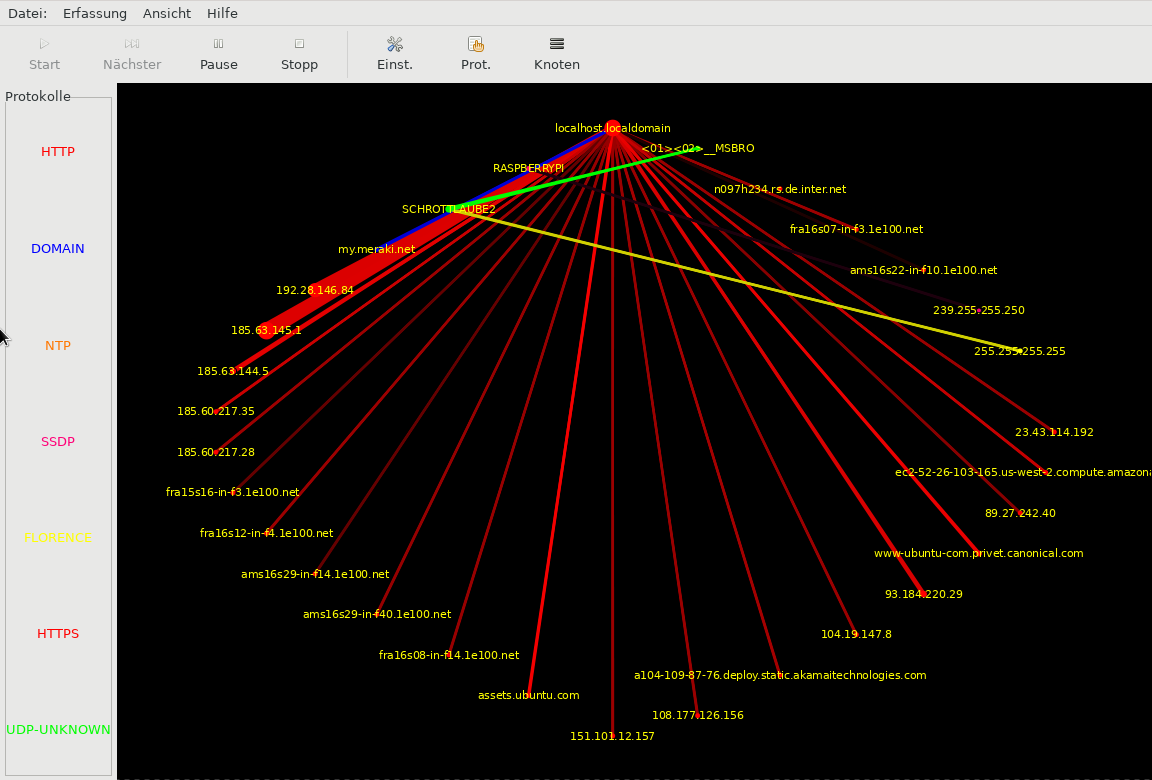This screenshot has width=1152, height=780.
Task: Pause the capture with the Pause icon
Action: (x=218, y=45)
